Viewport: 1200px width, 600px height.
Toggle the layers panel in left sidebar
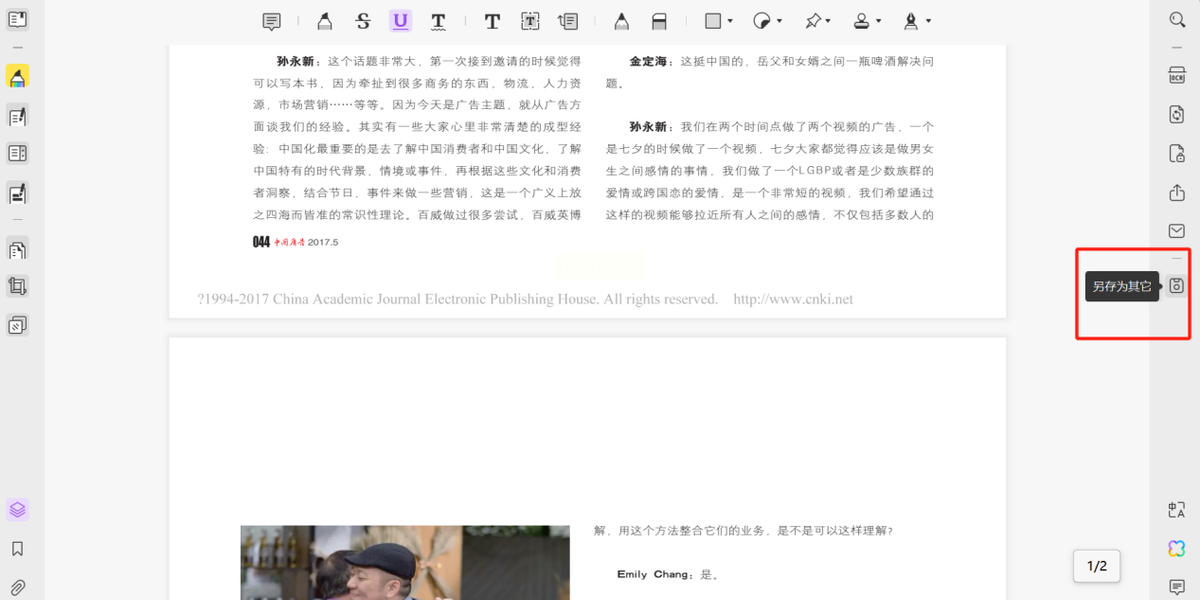tap(17, 510)
